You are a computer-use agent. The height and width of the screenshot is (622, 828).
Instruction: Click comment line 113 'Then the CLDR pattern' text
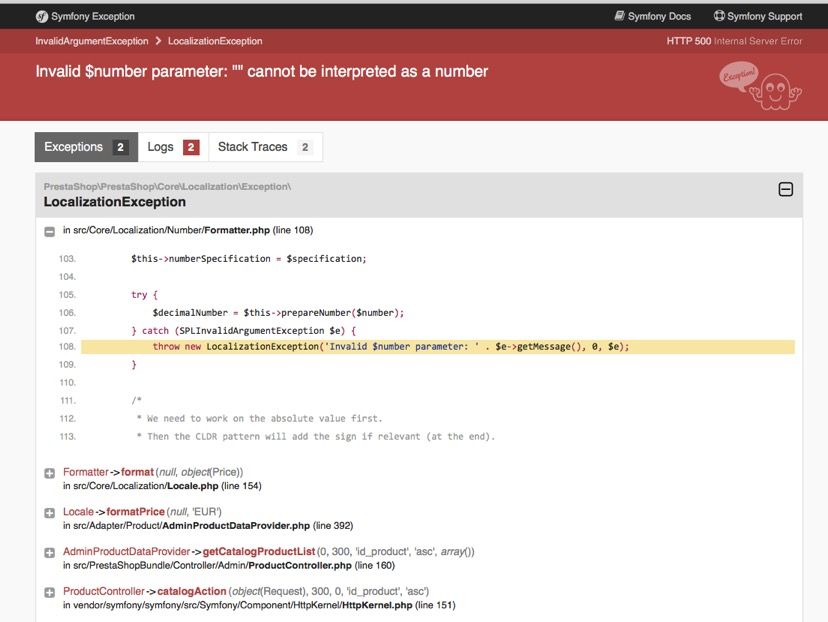click(316, 437)
